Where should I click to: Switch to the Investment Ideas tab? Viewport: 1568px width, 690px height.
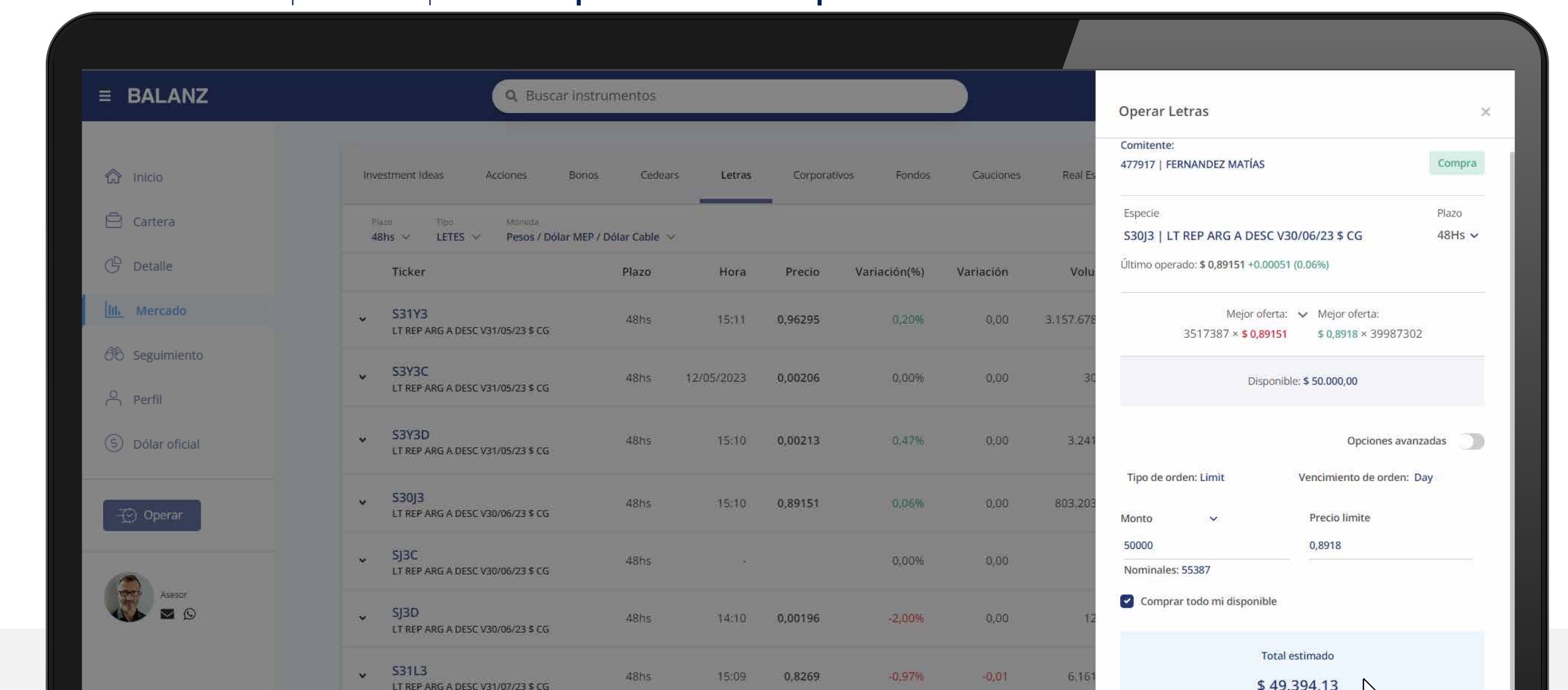(x=403, y=175)
